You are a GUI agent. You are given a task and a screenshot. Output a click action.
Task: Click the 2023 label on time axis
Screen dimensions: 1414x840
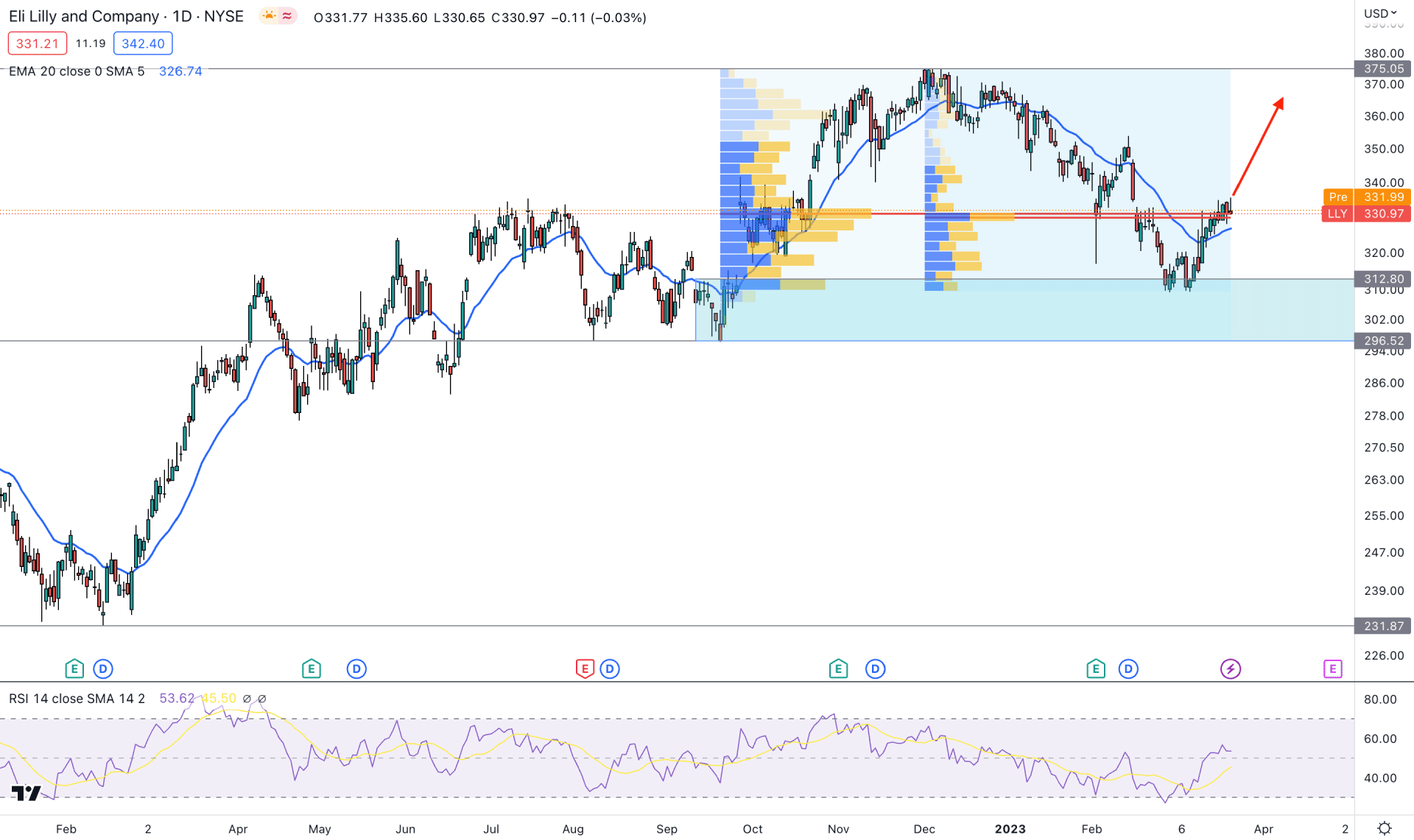[x=1010, y=829]
